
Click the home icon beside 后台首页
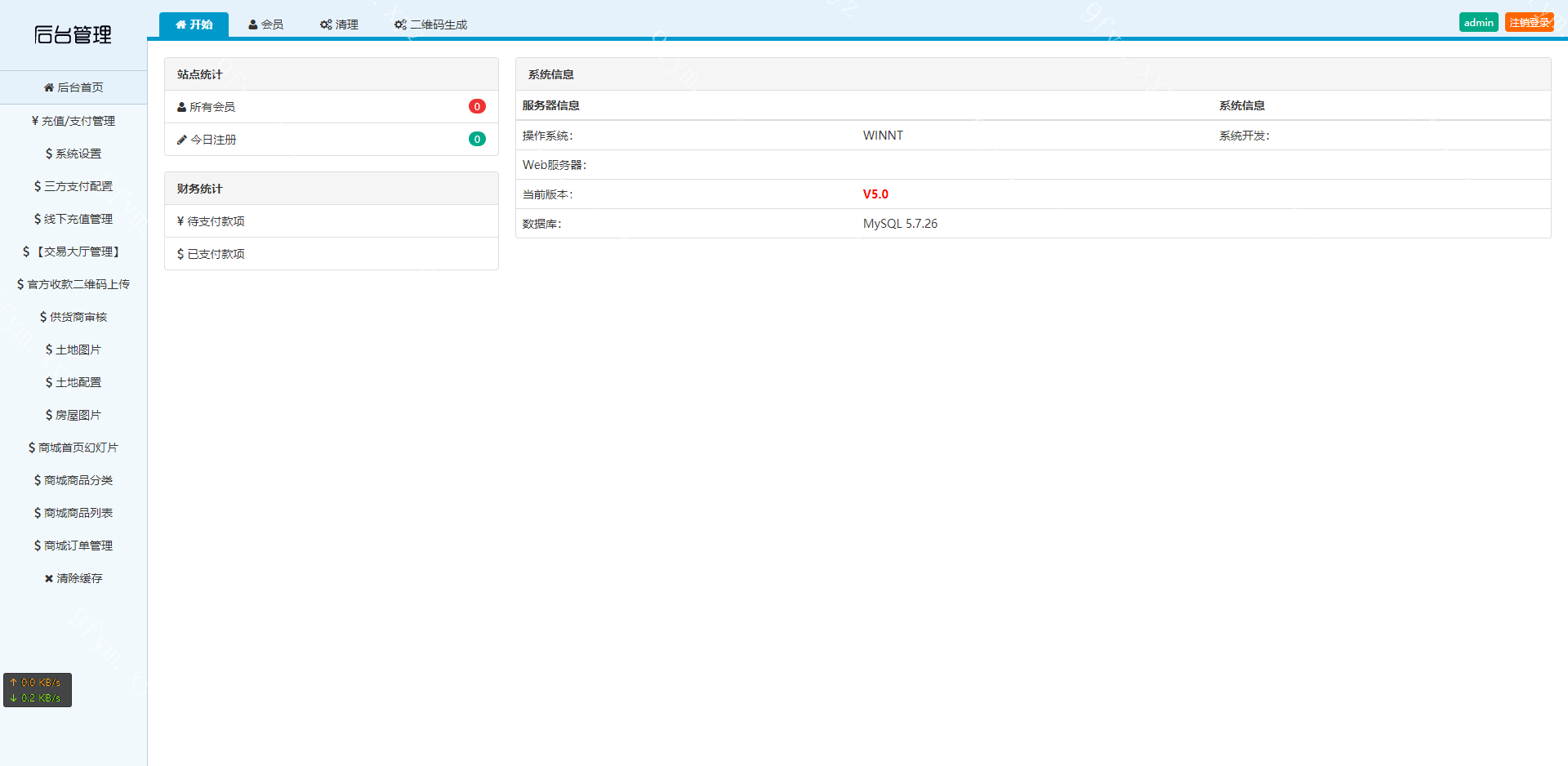click(49, 87)
